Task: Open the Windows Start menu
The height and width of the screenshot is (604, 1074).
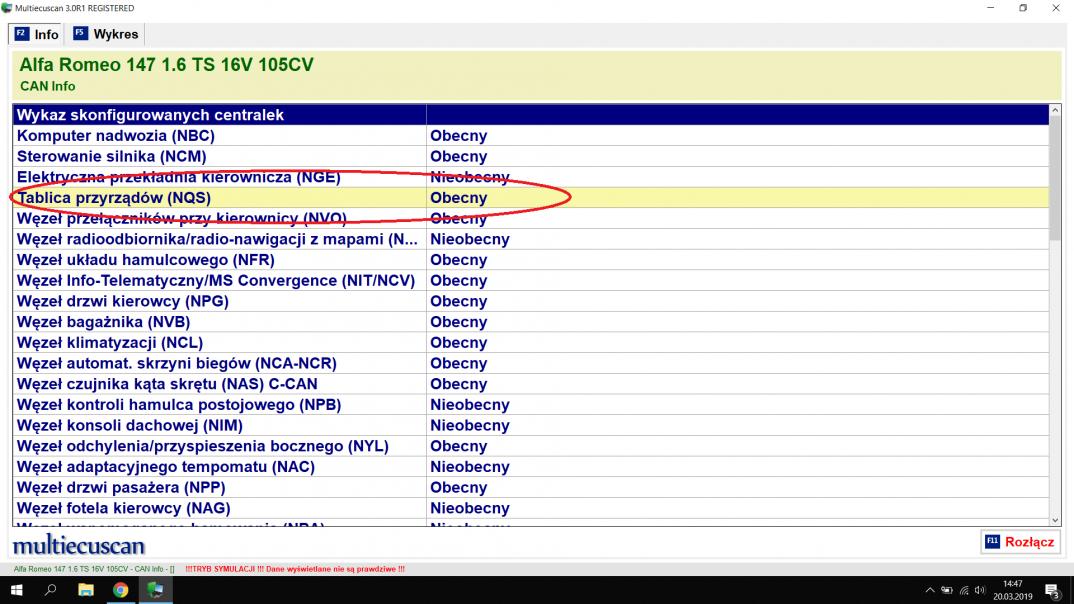Action: (x=16, y=590)
